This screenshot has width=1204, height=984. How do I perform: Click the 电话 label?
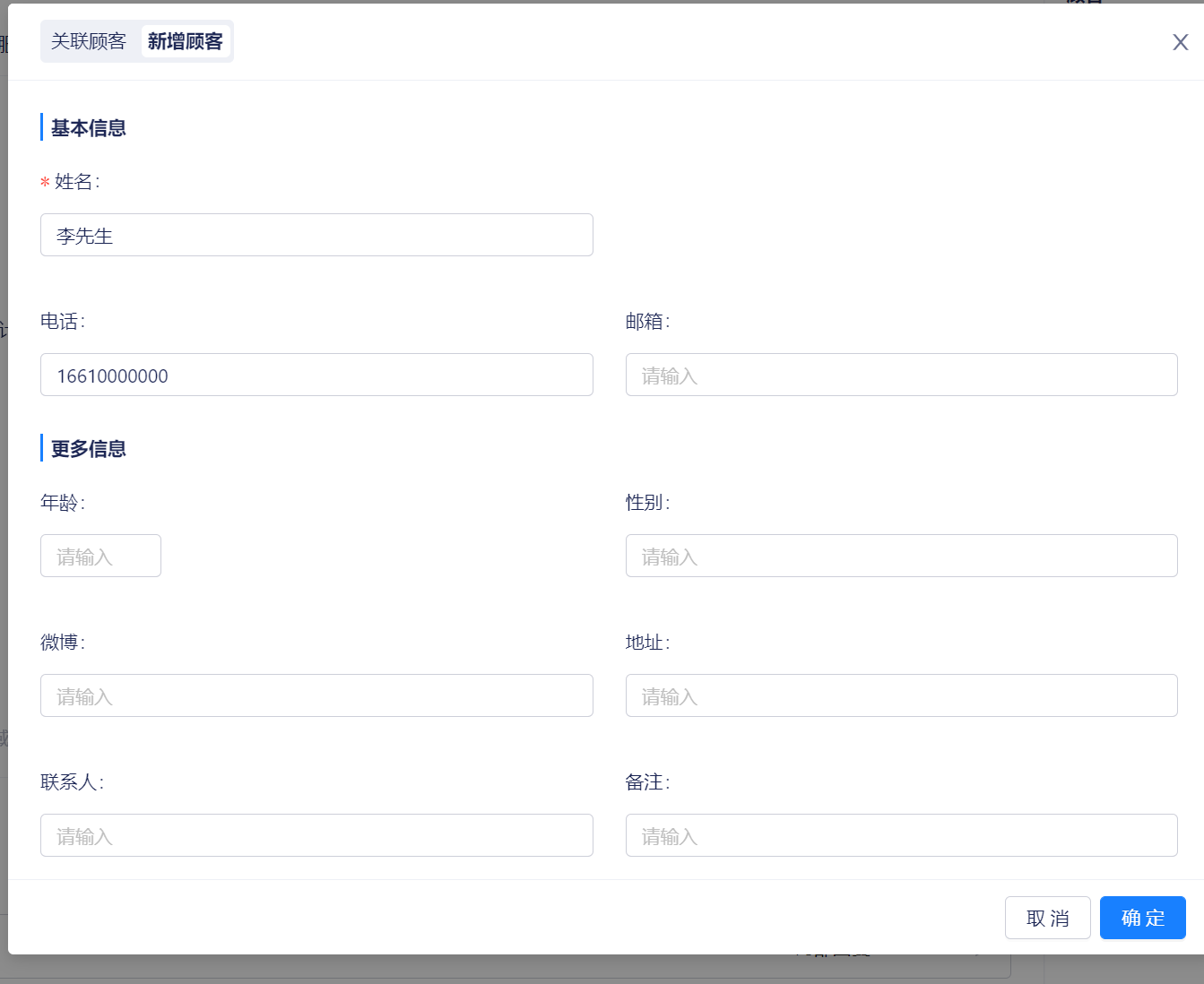pos(63,322)
